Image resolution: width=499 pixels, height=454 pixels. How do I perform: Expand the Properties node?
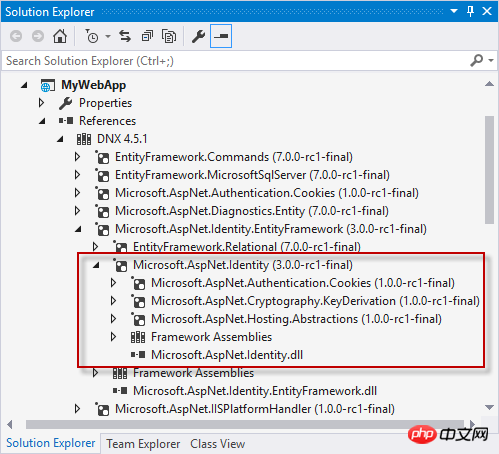tap(41, 103)
